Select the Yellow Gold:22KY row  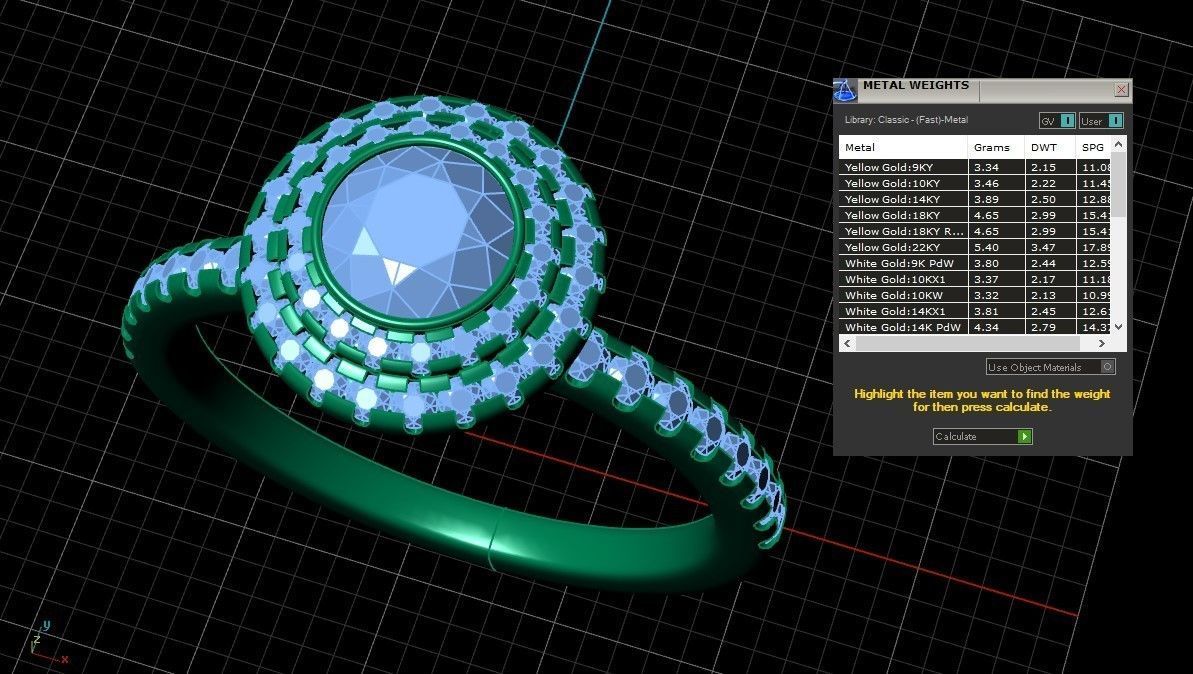975,247
